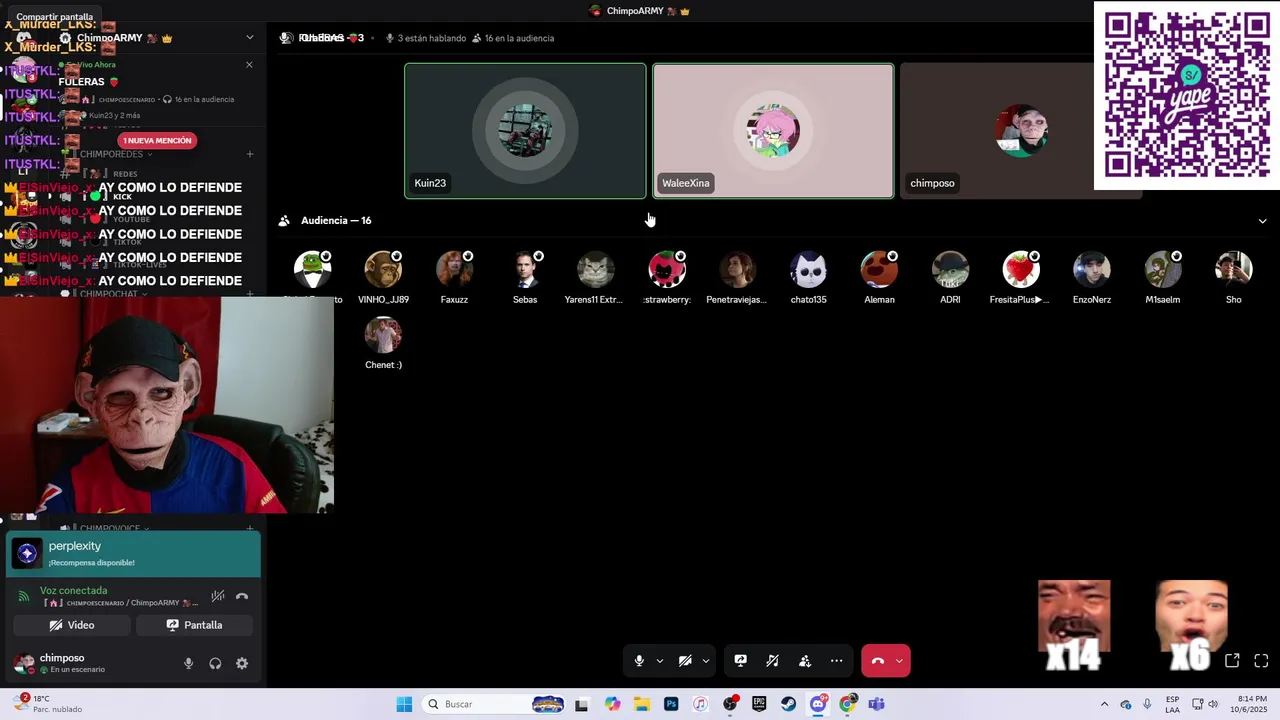
Task: Open the more options ellipsis menu
Action: coord(837,661)
